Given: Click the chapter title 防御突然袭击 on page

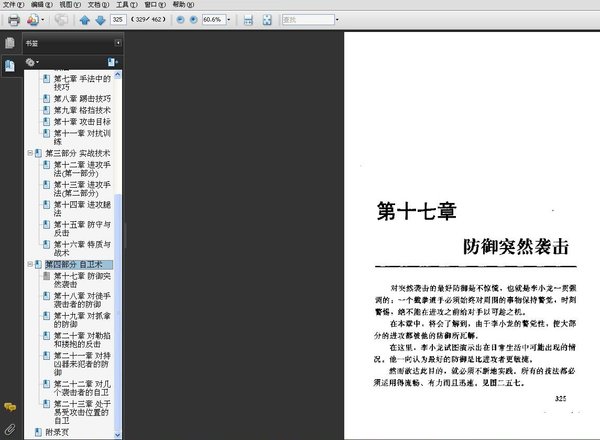Looking at the screenshot, I should [x=516, y=247].
